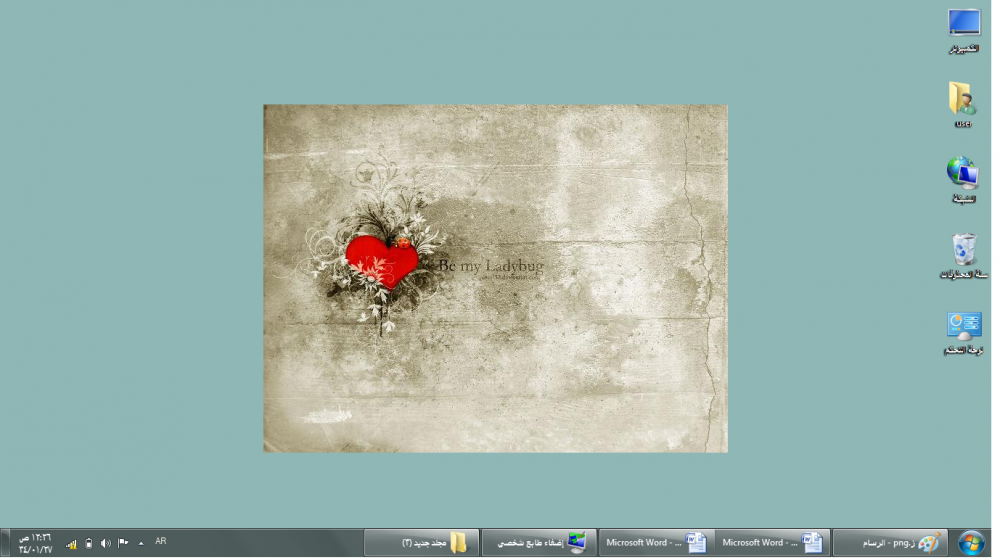Open the taskbar clock and date
The image size is (1000, 560).
35,543
